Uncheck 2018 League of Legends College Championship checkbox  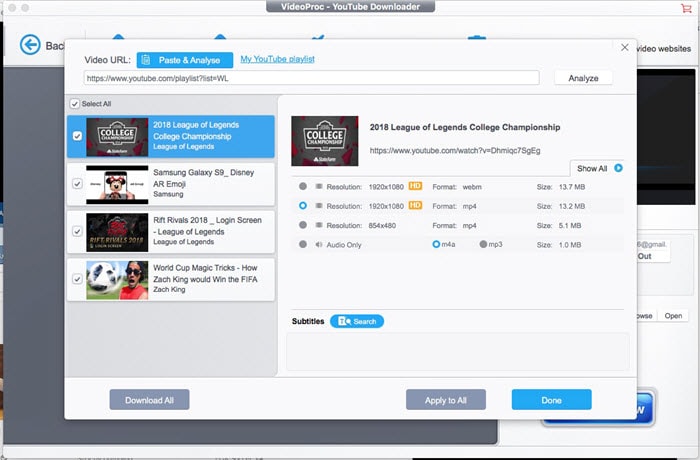77,136
